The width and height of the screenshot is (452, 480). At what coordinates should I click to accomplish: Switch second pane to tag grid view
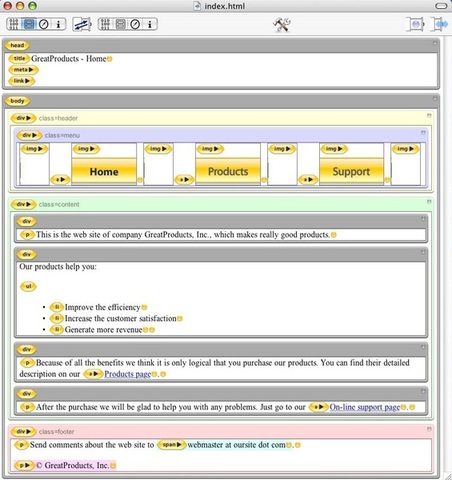click(x=105, y=24)
